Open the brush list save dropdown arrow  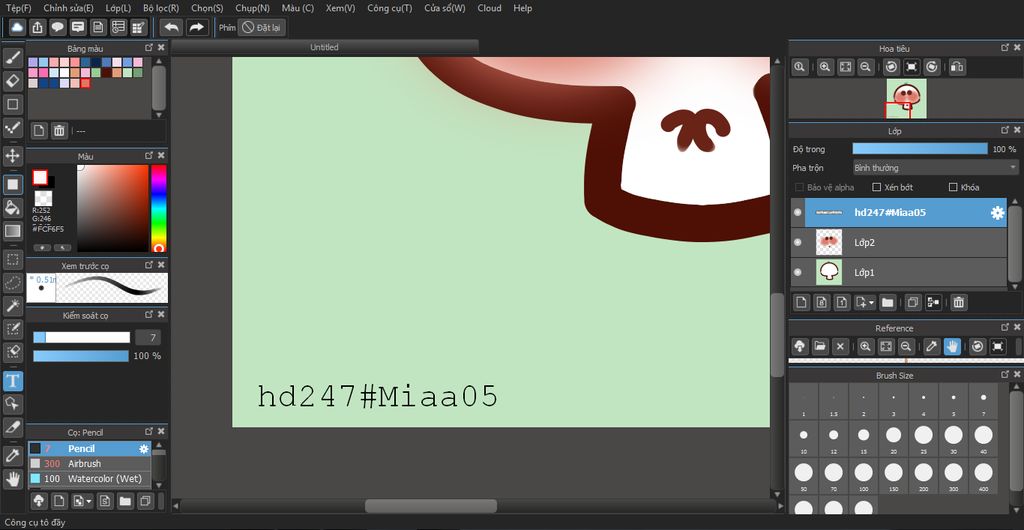[90, 501]
